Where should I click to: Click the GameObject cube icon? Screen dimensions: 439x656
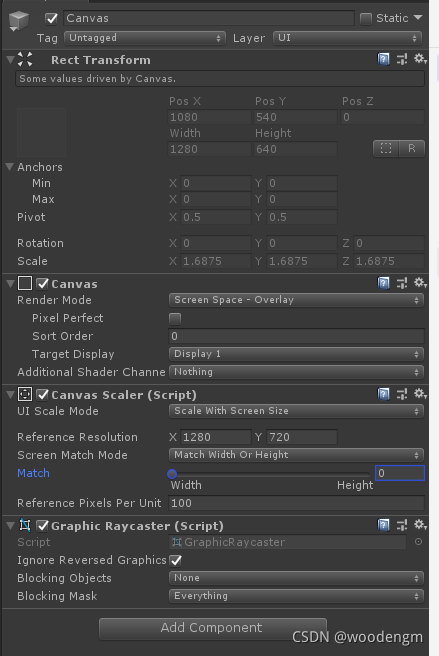point(18,20)
